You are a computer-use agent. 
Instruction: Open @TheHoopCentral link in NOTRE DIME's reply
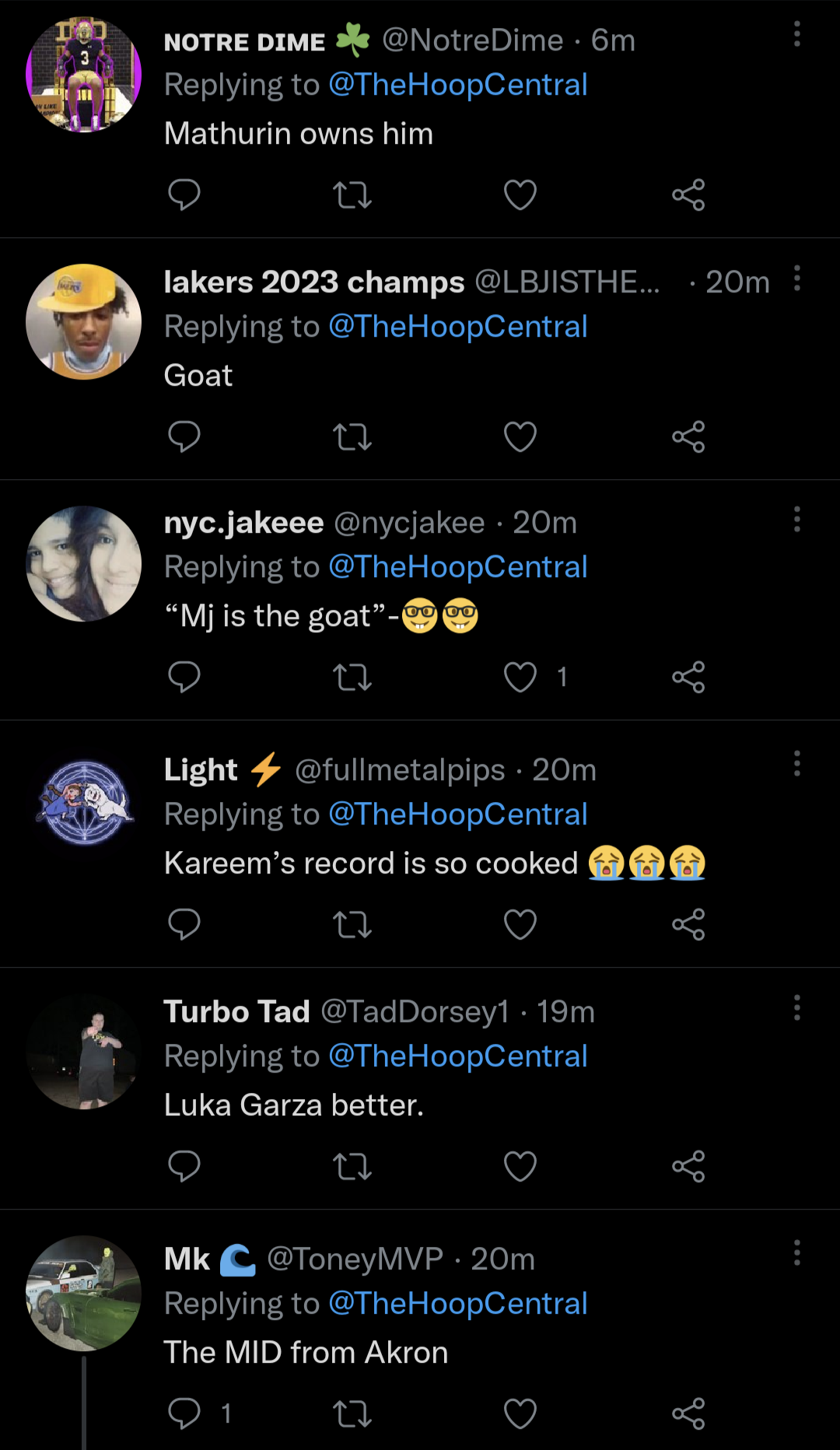(x=457, y=85)
